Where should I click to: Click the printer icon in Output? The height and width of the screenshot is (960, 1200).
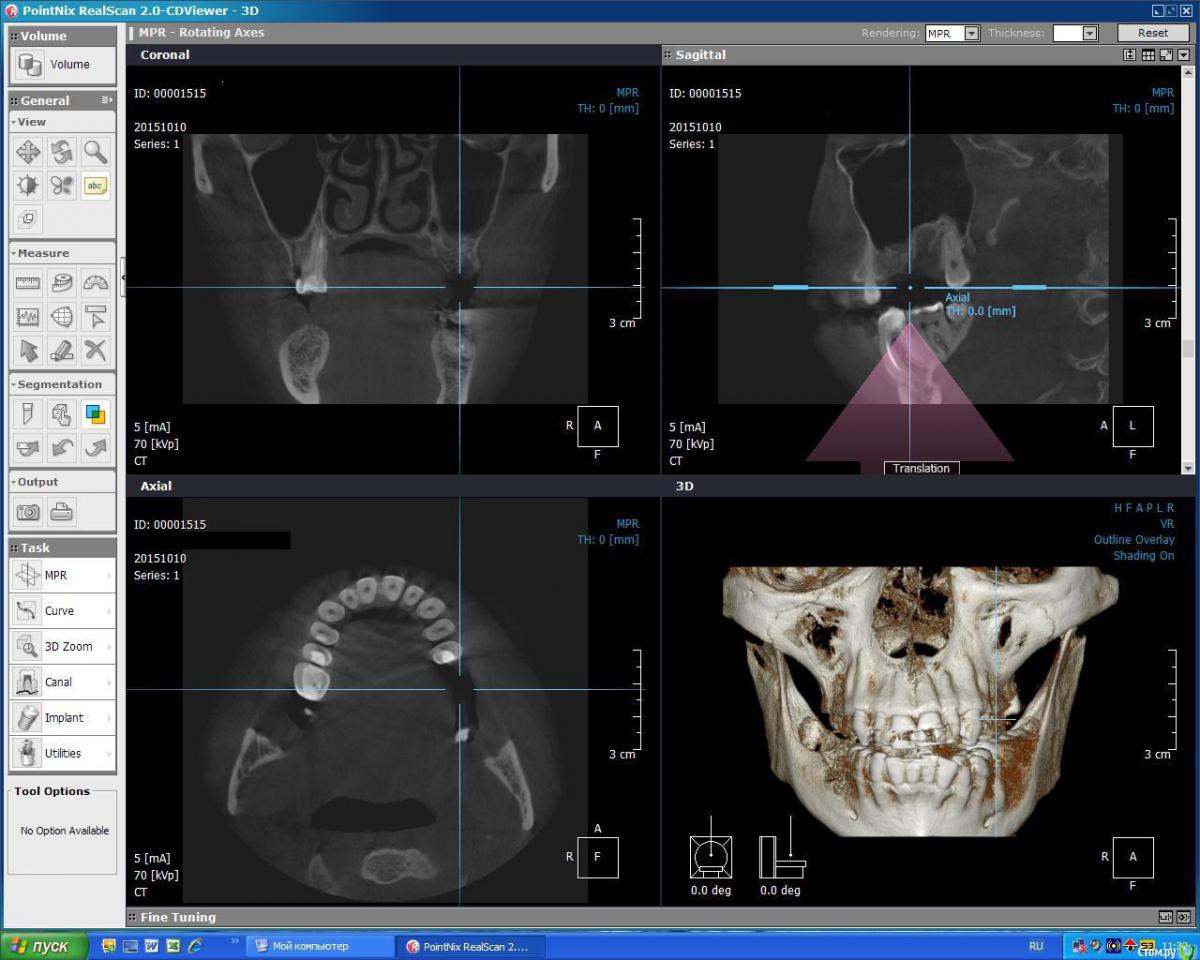point(62,512)
